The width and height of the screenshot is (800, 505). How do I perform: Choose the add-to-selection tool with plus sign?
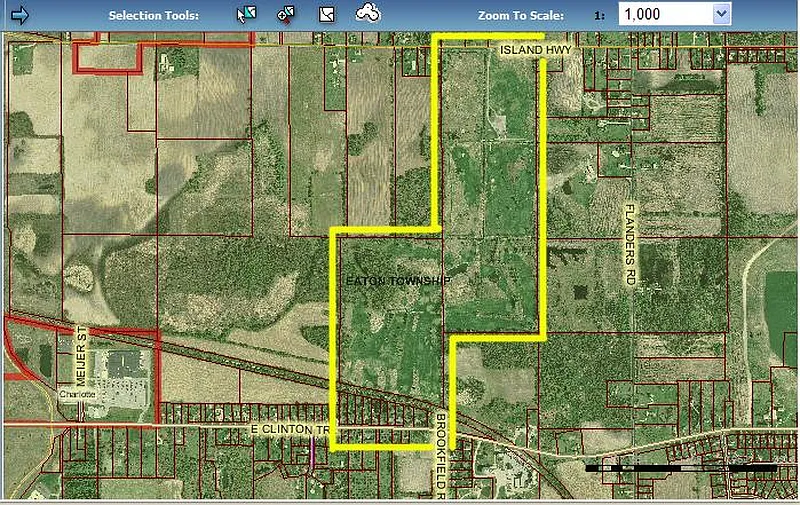tap(286, 14)
